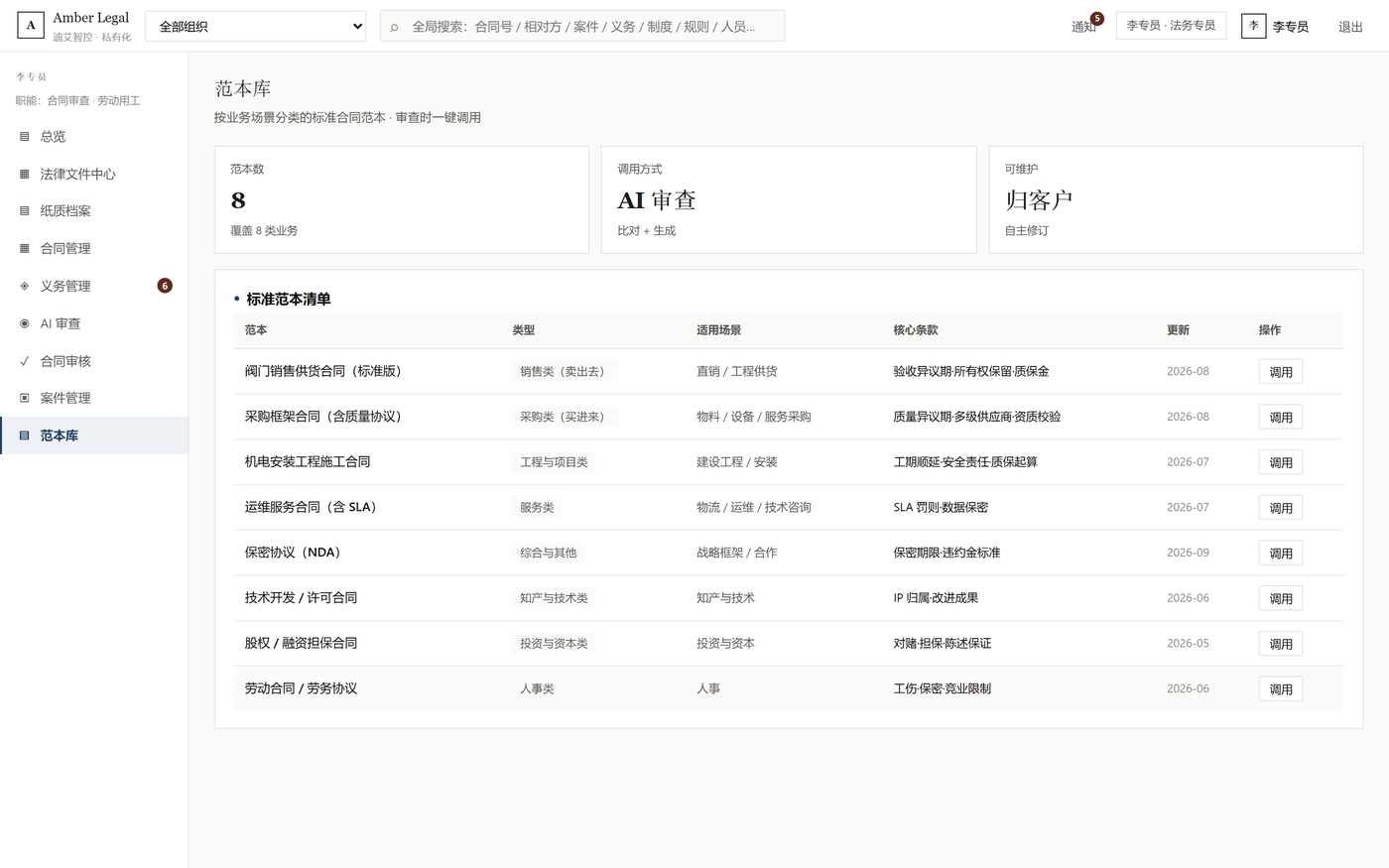Click the 可维护 归客户 card

(1176, 199)
